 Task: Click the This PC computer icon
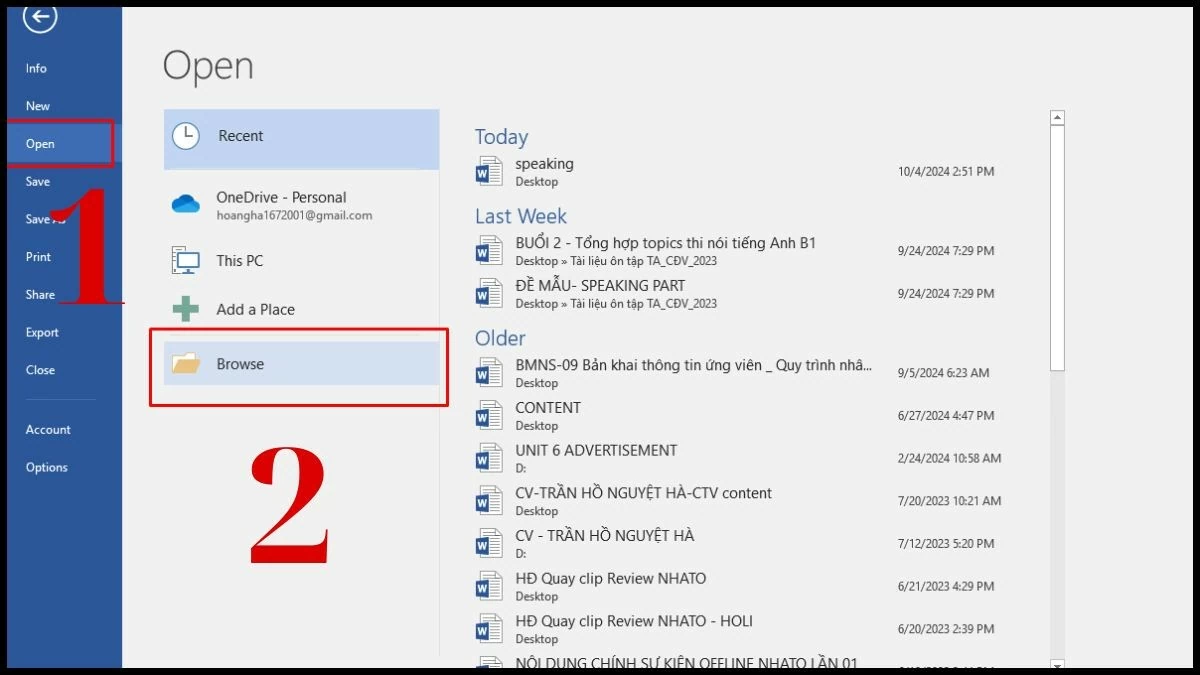(x=186, y=261)
